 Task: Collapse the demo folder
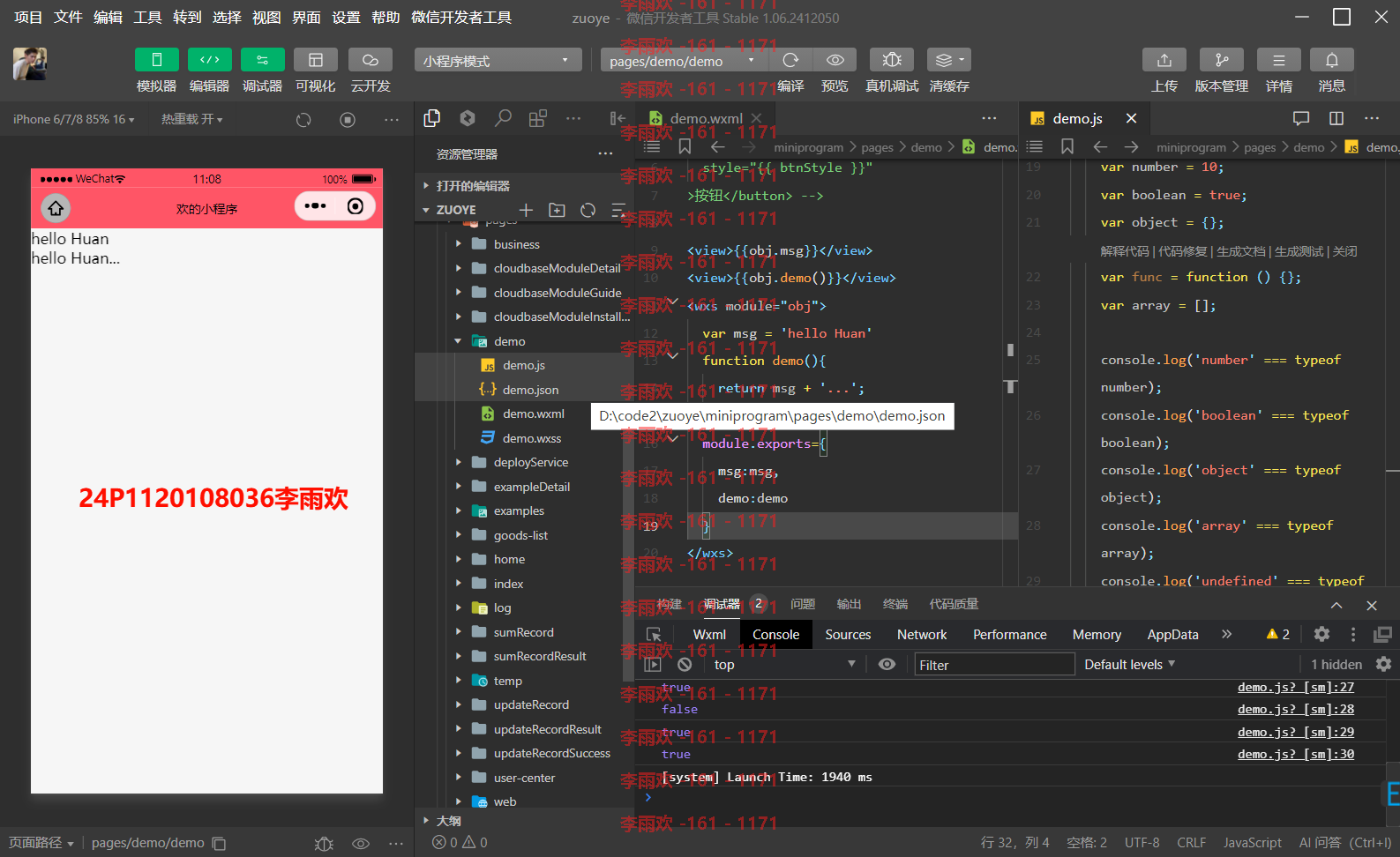coord(458,341)
